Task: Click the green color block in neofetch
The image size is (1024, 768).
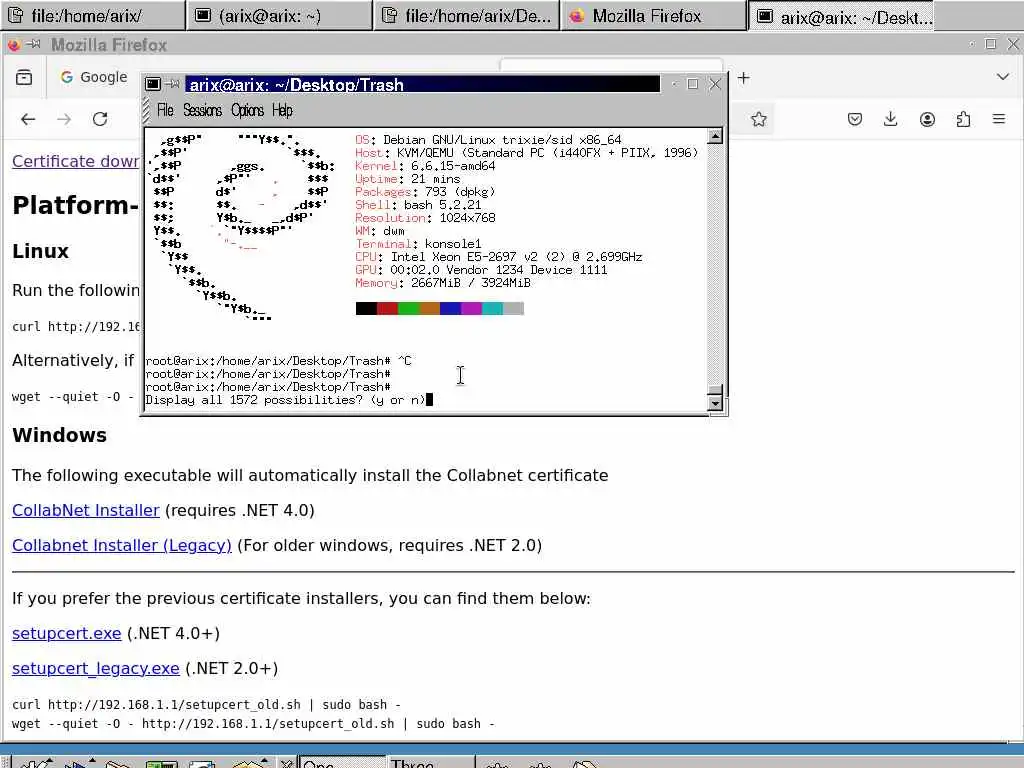Action: point(408,308)
